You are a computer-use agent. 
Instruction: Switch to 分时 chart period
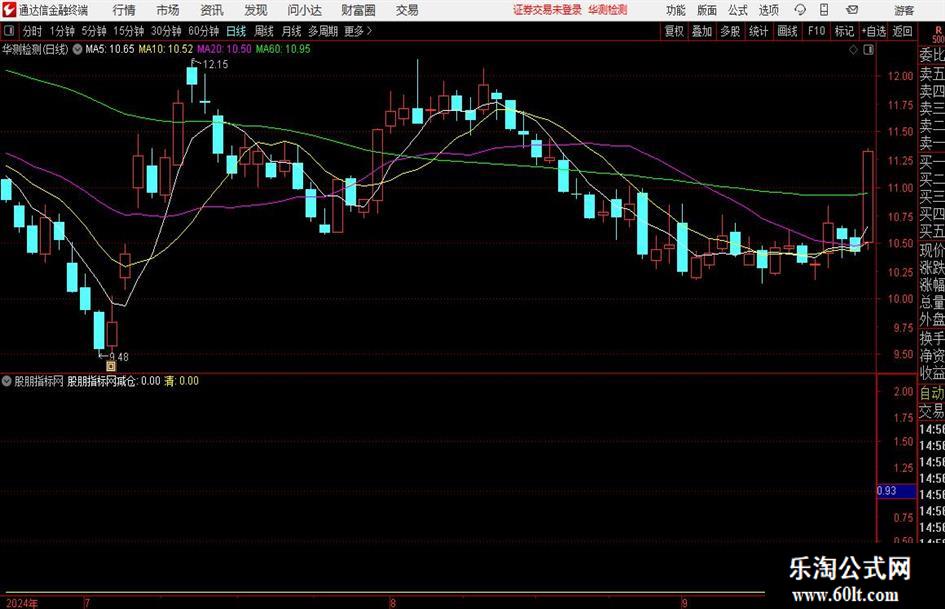click(32, 31)
